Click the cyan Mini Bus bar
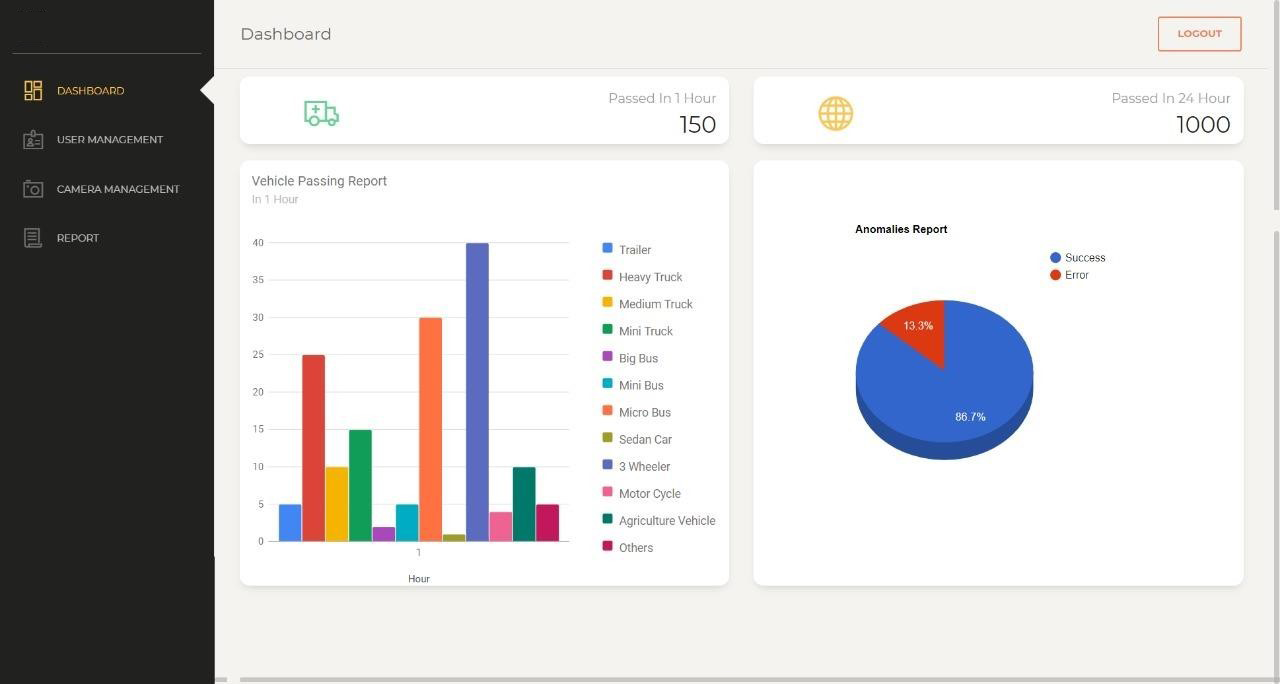1280x684 pixels. (x=407, y=523)
